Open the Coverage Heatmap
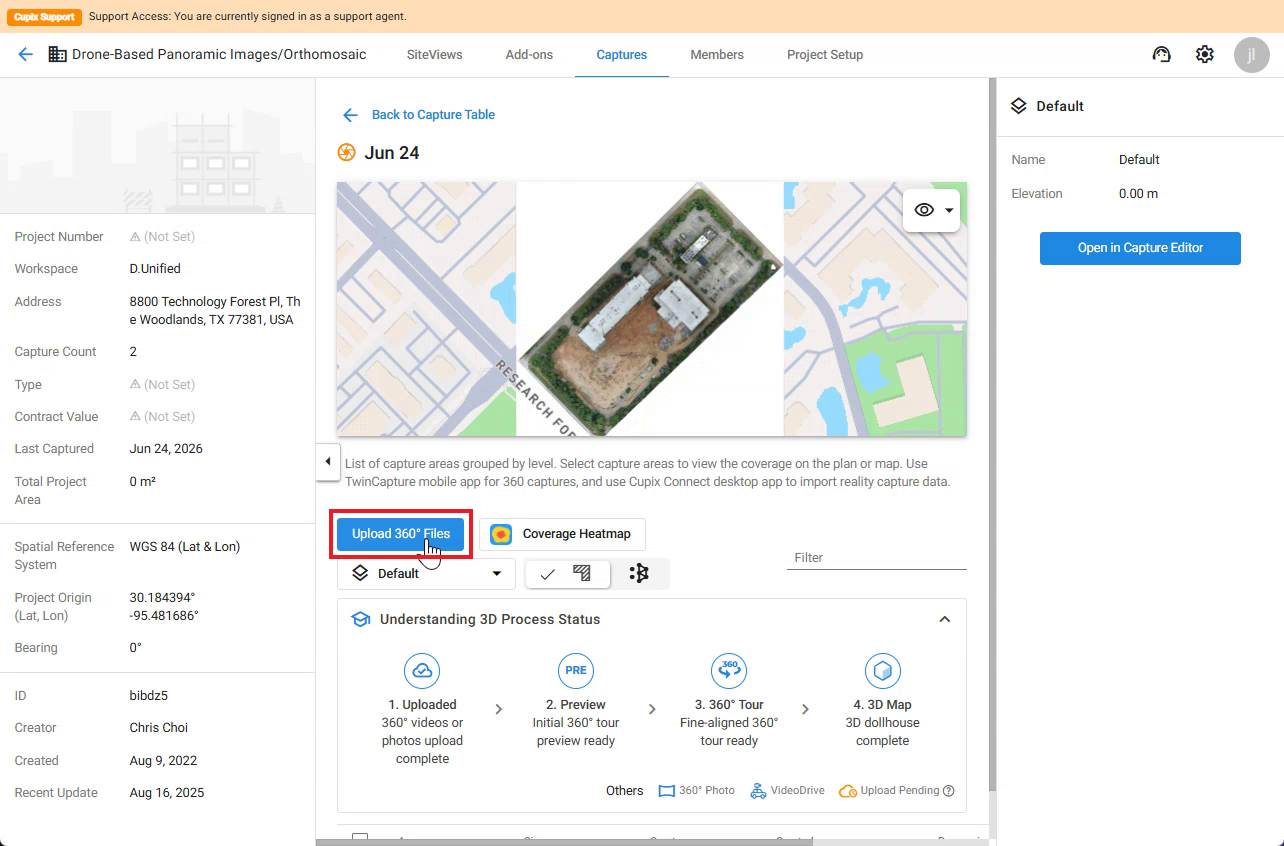This screenshot has width=1284, height=846. pos(562,534)
